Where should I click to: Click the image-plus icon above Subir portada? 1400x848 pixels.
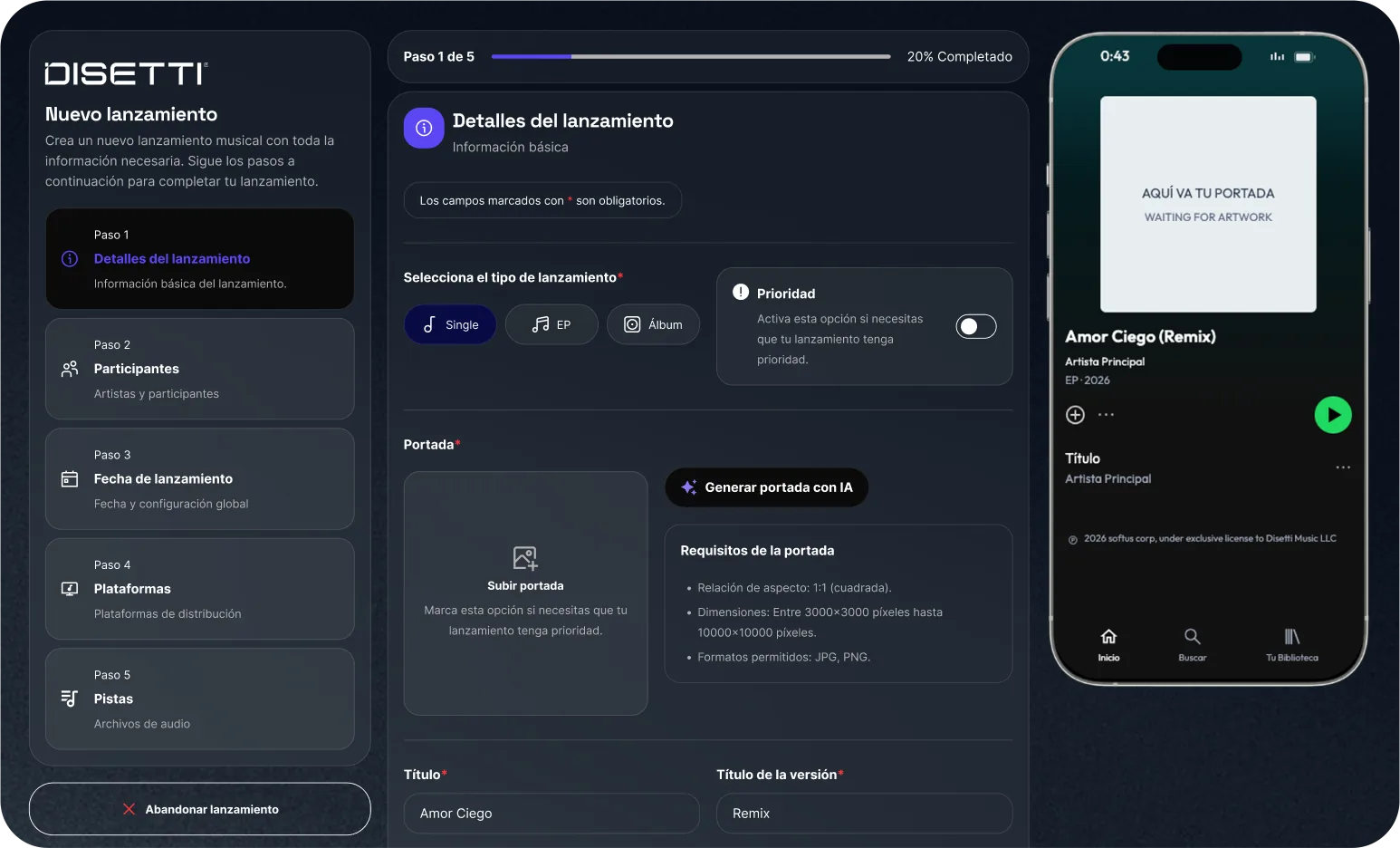(x=525, y=558)
